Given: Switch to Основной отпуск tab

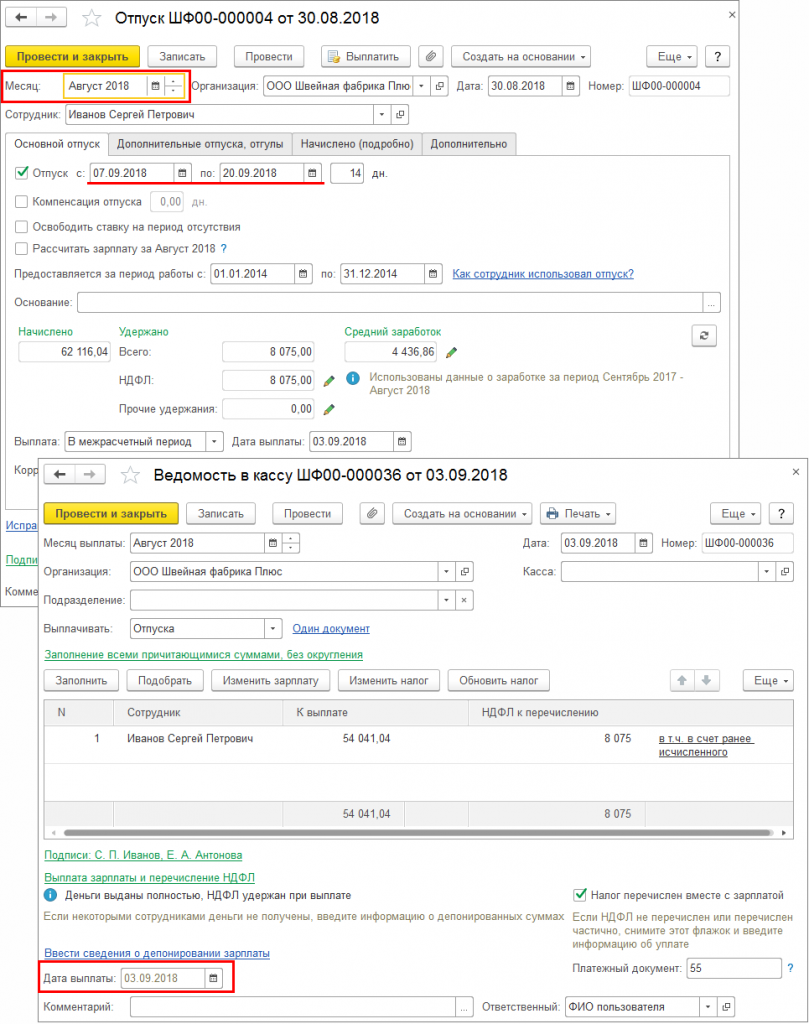Looking at the screenshot, I should (x=57, y=144).
